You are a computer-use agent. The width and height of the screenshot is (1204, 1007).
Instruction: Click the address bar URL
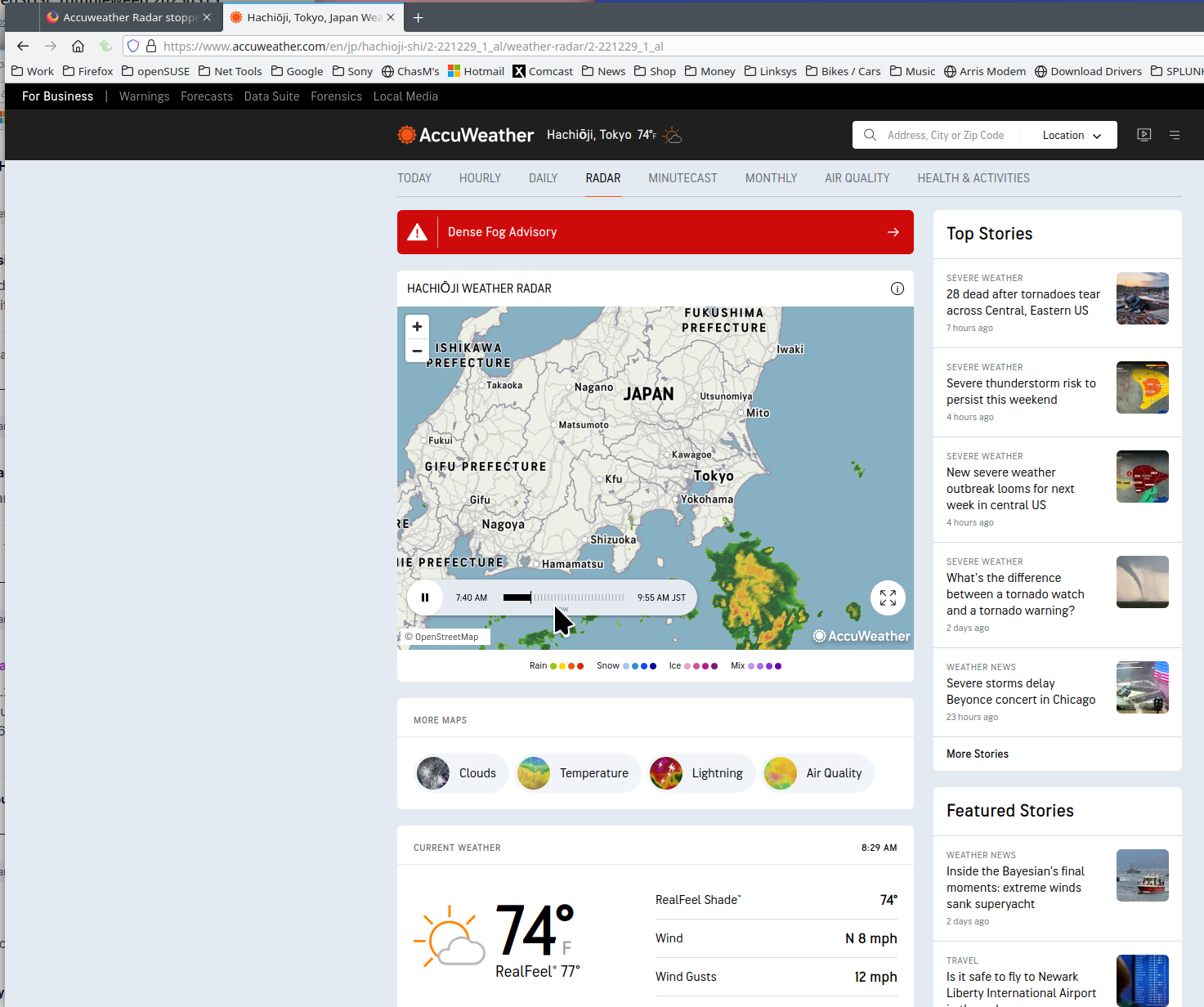point(414,47)
